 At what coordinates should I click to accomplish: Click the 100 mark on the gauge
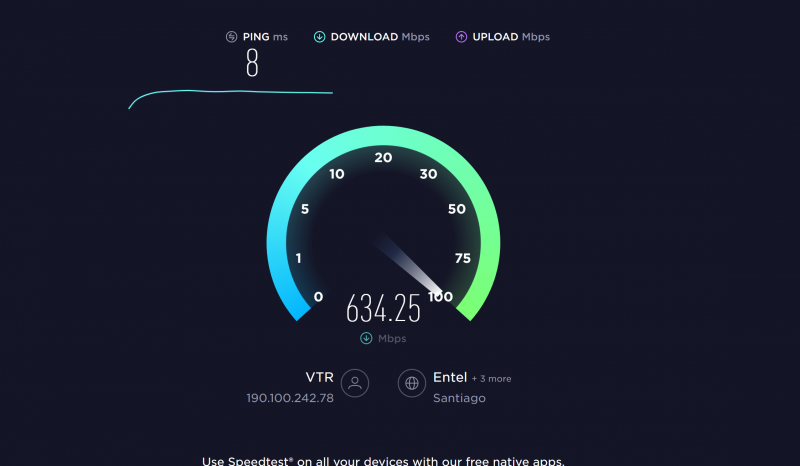440,297
